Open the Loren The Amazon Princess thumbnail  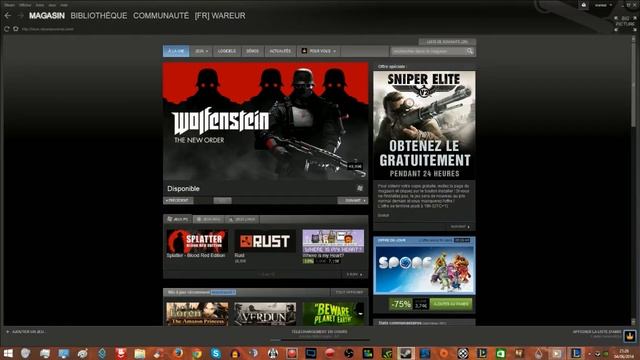(x=197, y=314)
